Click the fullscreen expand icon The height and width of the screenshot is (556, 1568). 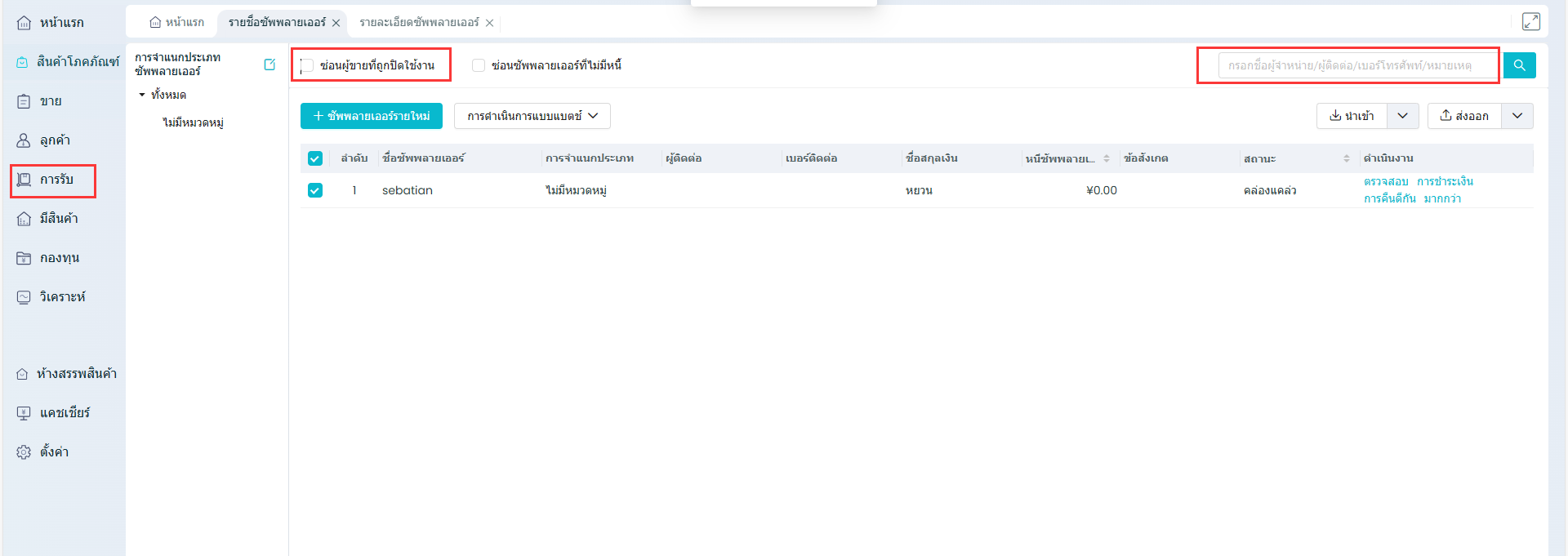coord(1530,22)
